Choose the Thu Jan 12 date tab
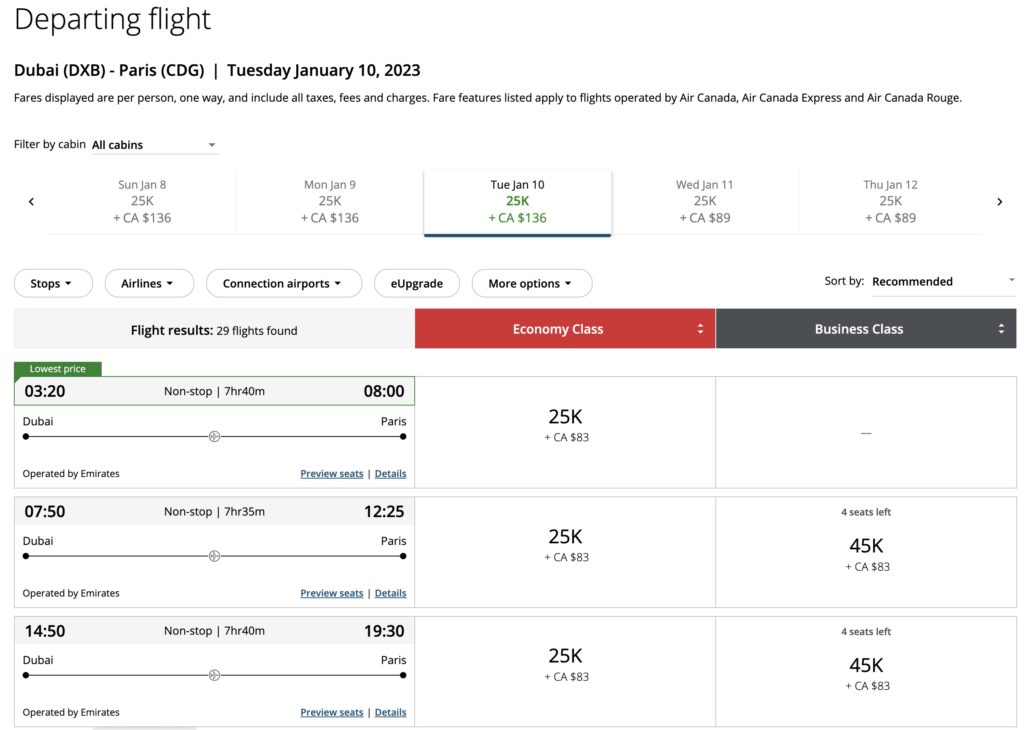 (x=890, y=201)
